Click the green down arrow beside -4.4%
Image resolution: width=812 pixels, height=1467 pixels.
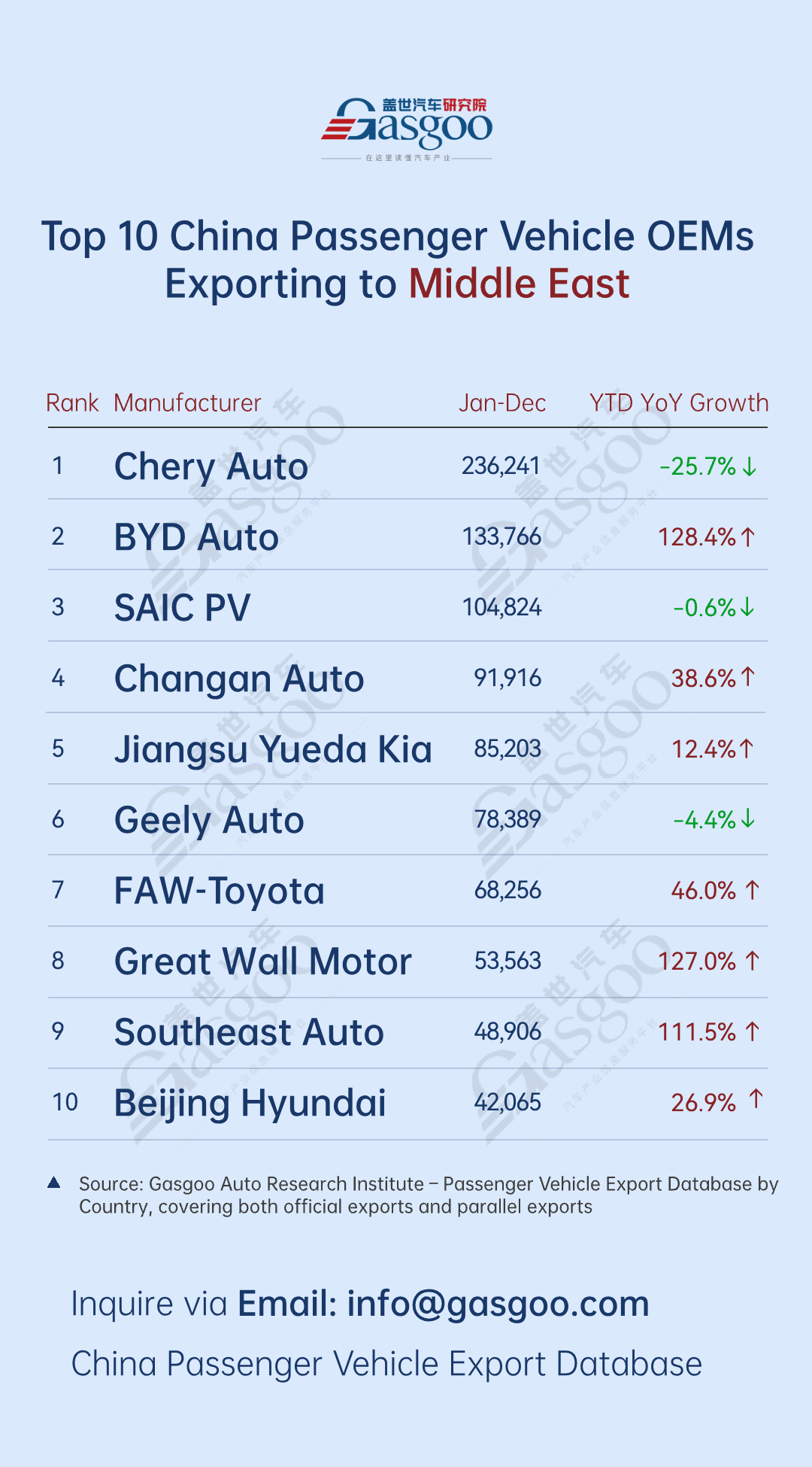747,819
